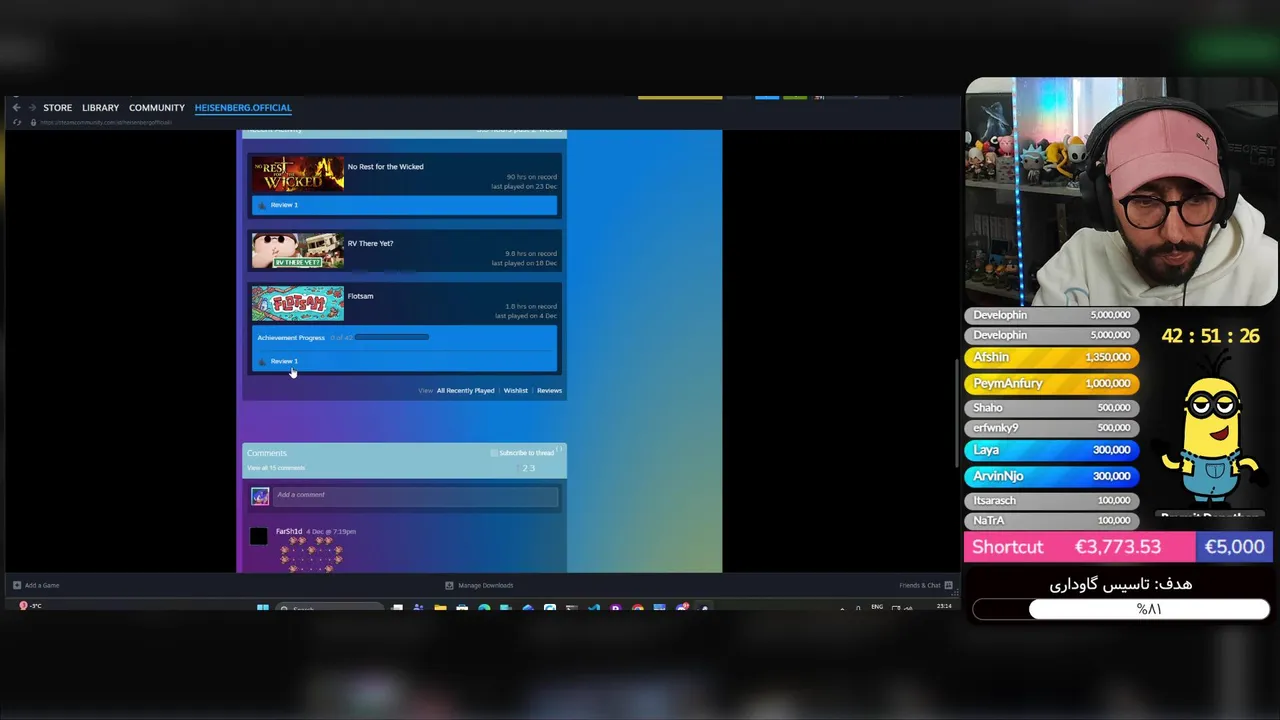Click PeymAnfury's 1,000,000 leaderboard row
The image size is (1280, 720).
1052,383
